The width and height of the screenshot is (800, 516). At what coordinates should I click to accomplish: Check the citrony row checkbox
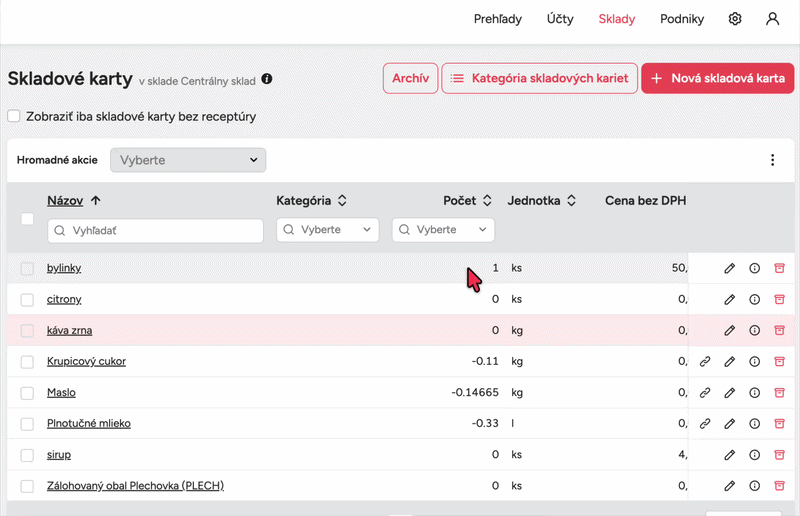point(27,300)
